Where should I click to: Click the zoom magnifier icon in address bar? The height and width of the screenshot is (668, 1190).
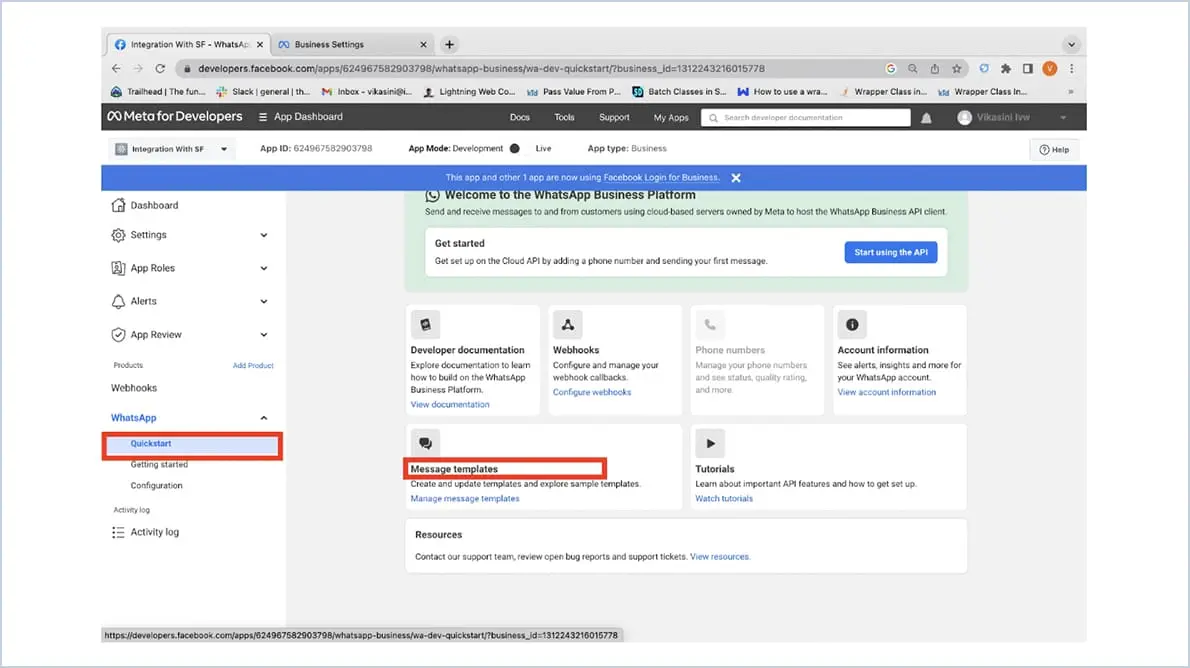pyautogui.click(x=913, y=68)
